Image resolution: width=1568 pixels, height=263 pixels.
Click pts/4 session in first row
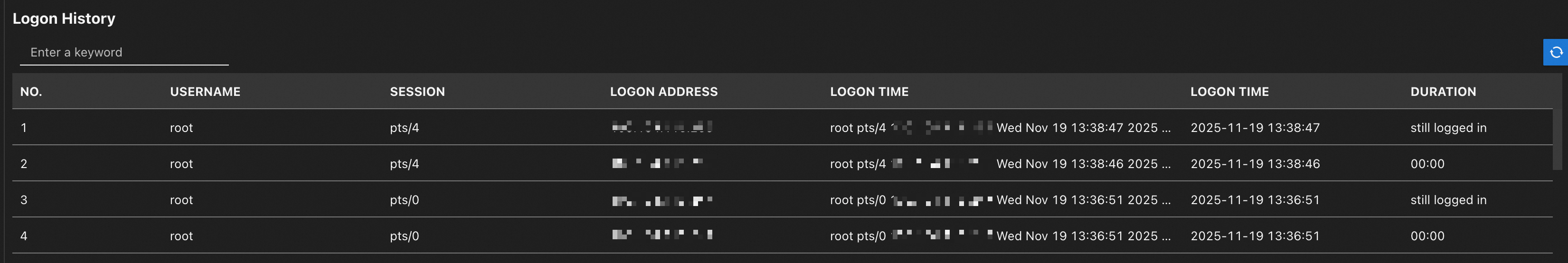[404, 128]
